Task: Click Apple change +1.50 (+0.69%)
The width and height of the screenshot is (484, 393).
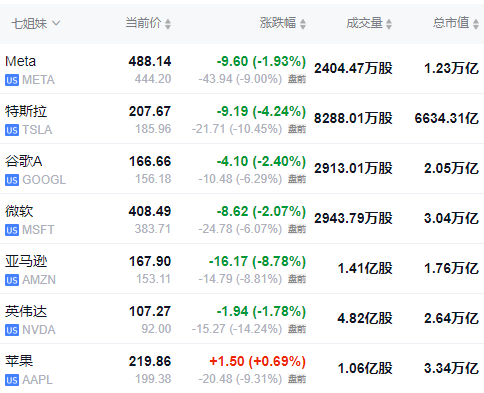Action: (x=257, y=361)
